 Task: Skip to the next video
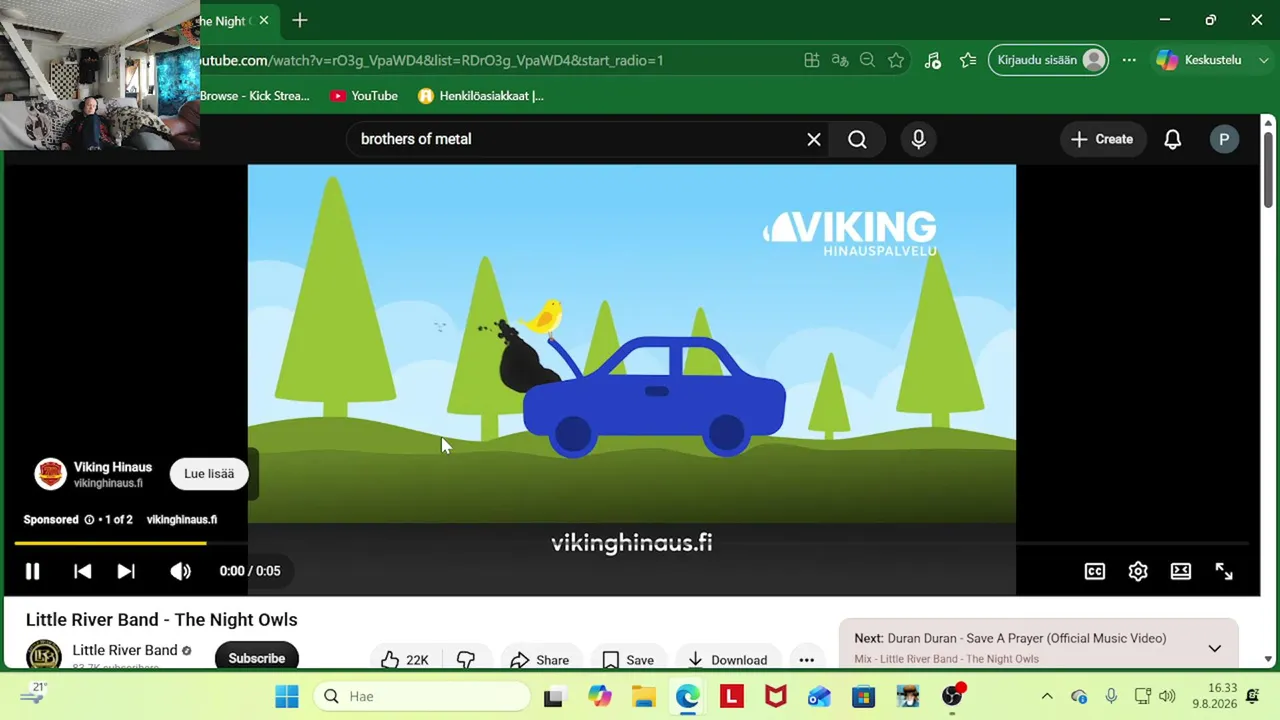point(126,571)
